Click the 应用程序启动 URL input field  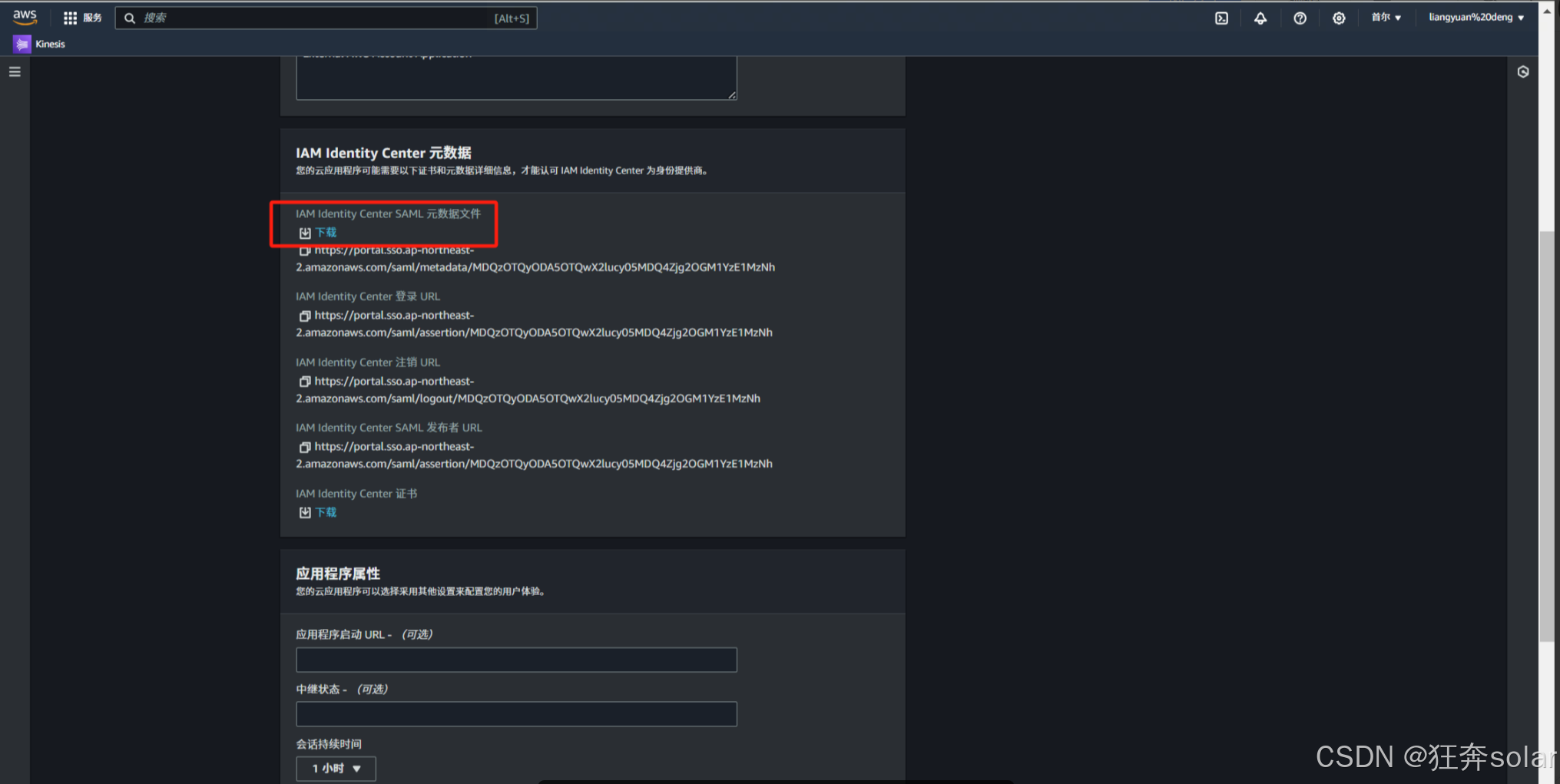tap(516, 660)
